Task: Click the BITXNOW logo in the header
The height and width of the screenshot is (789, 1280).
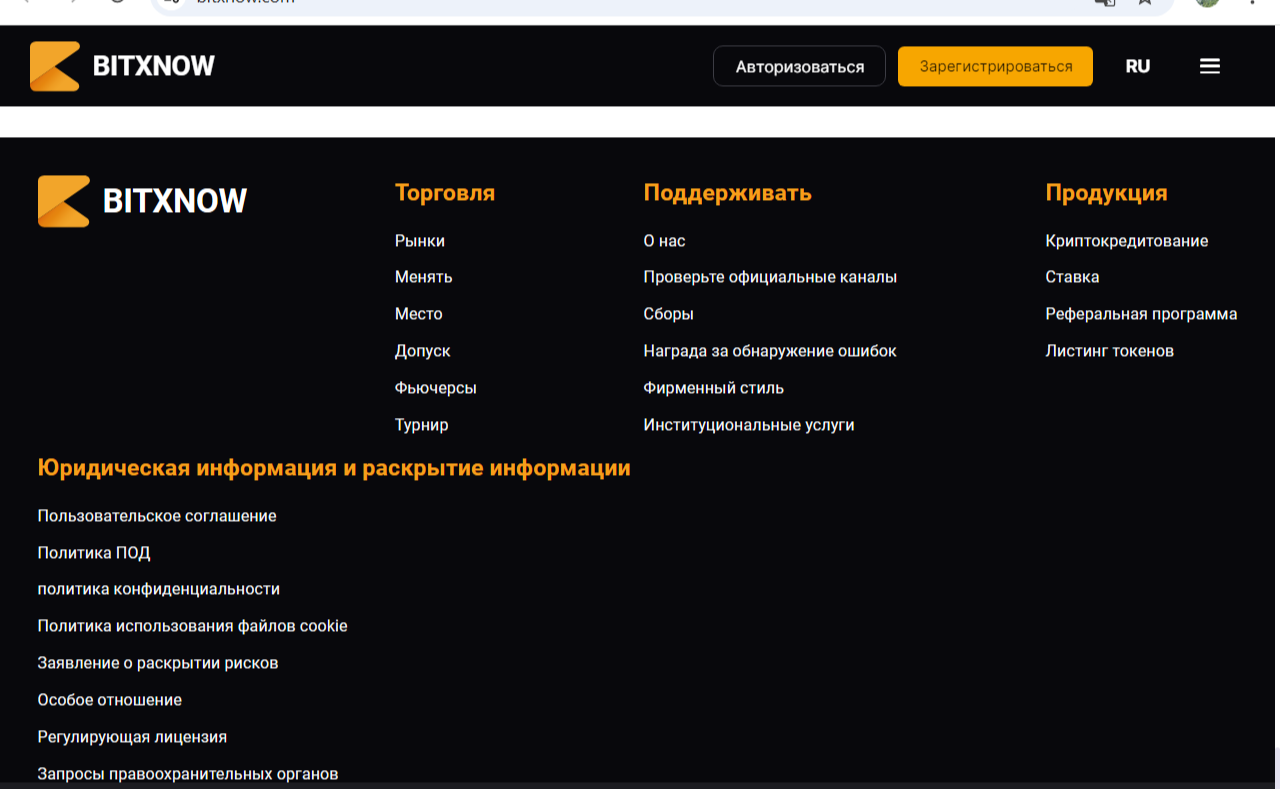Action: (120, 66)
